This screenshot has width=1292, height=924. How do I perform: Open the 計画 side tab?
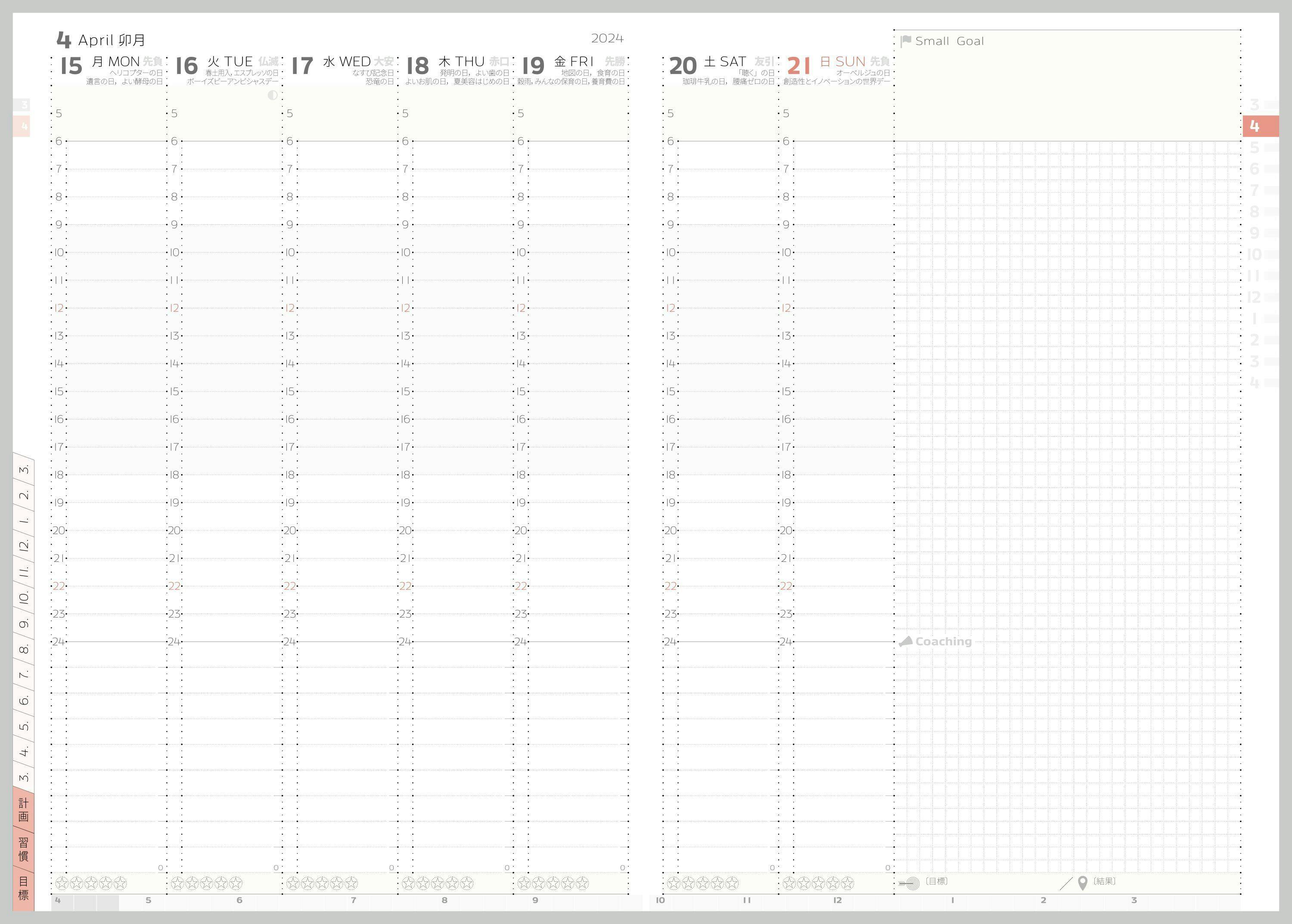[23, 810]
